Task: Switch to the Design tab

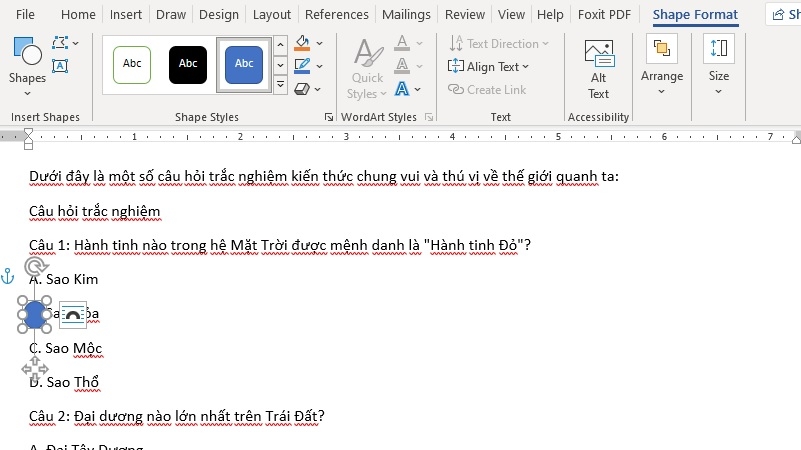Action: tap(219, 14)
